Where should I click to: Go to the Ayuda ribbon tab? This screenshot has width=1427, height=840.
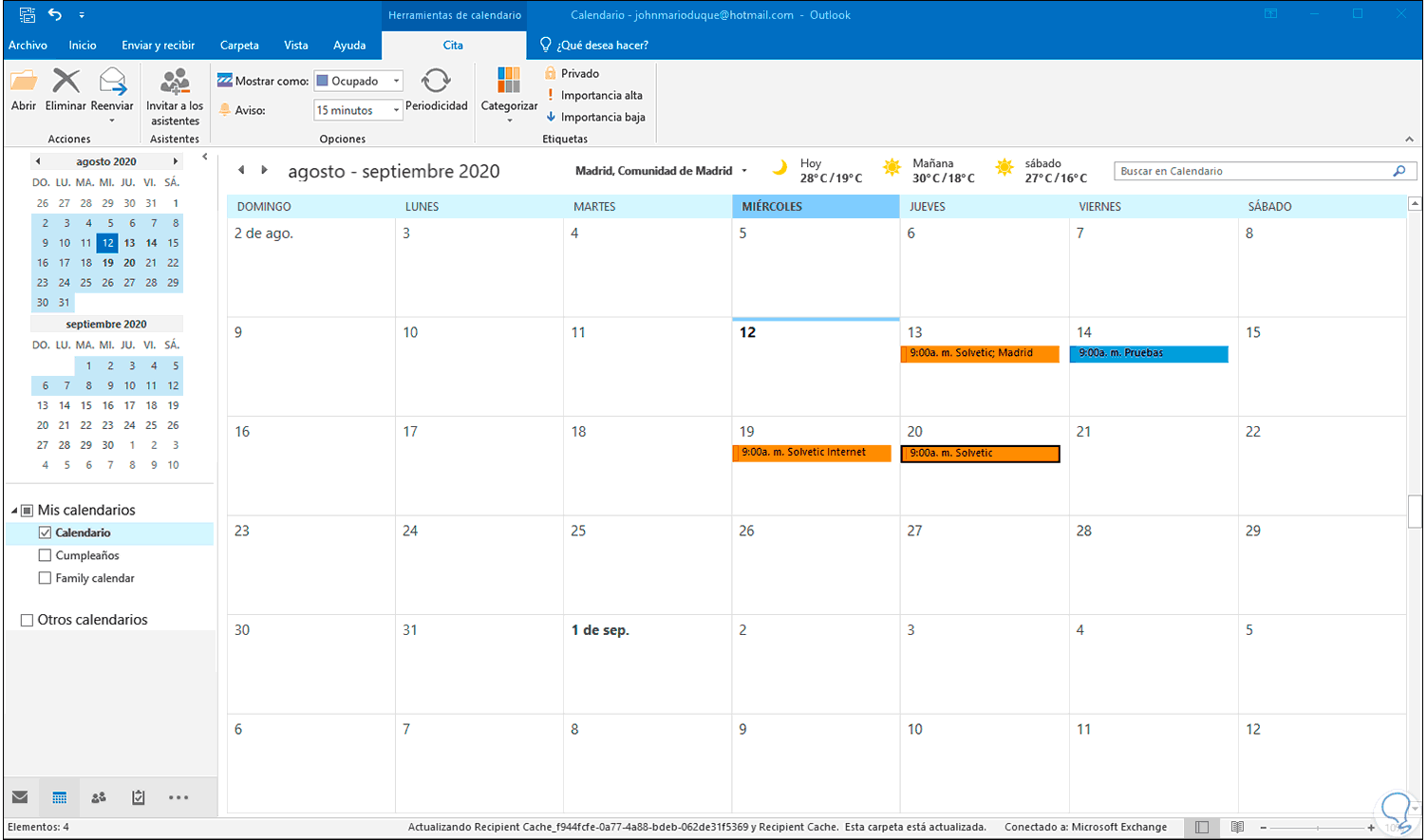[349, 45]
